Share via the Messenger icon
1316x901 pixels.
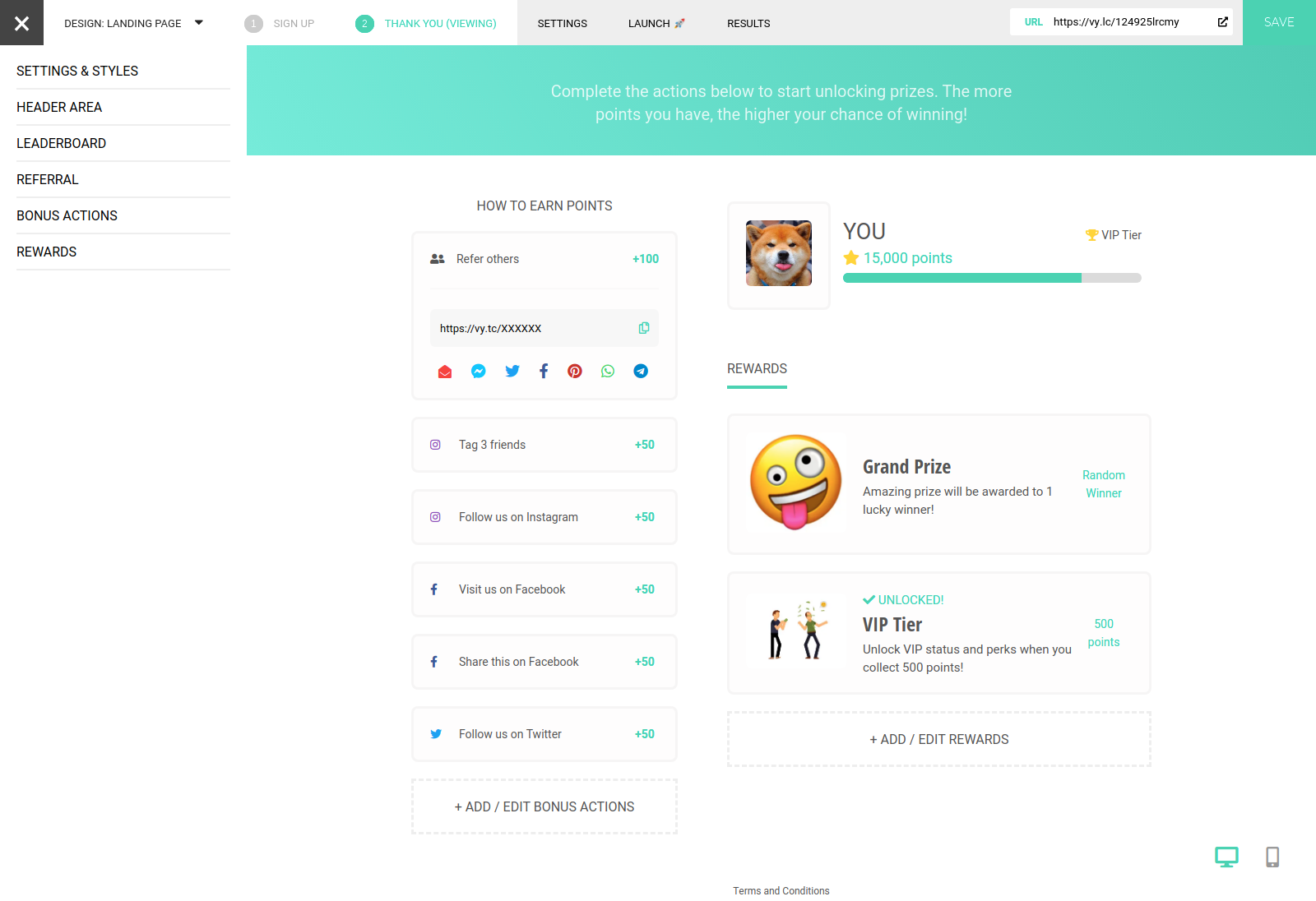click(478, 372)
